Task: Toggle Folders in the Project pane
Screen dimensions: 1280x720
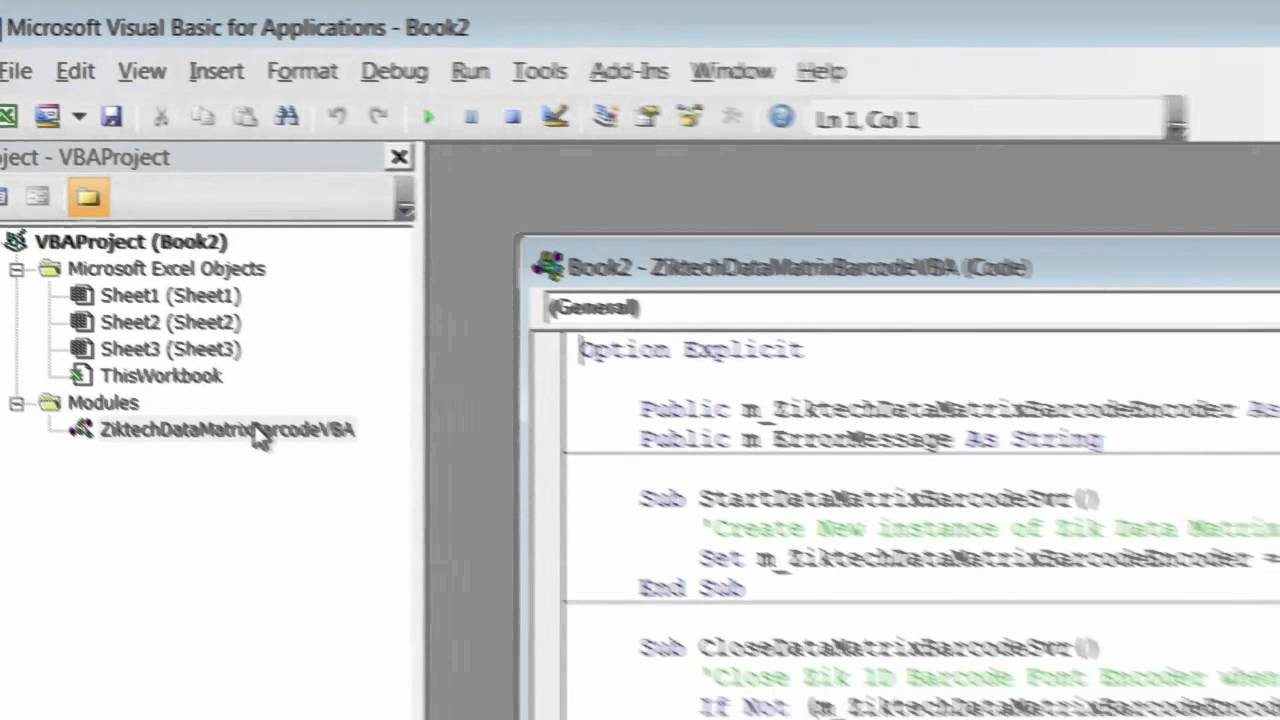Action: tap(88, 197)
